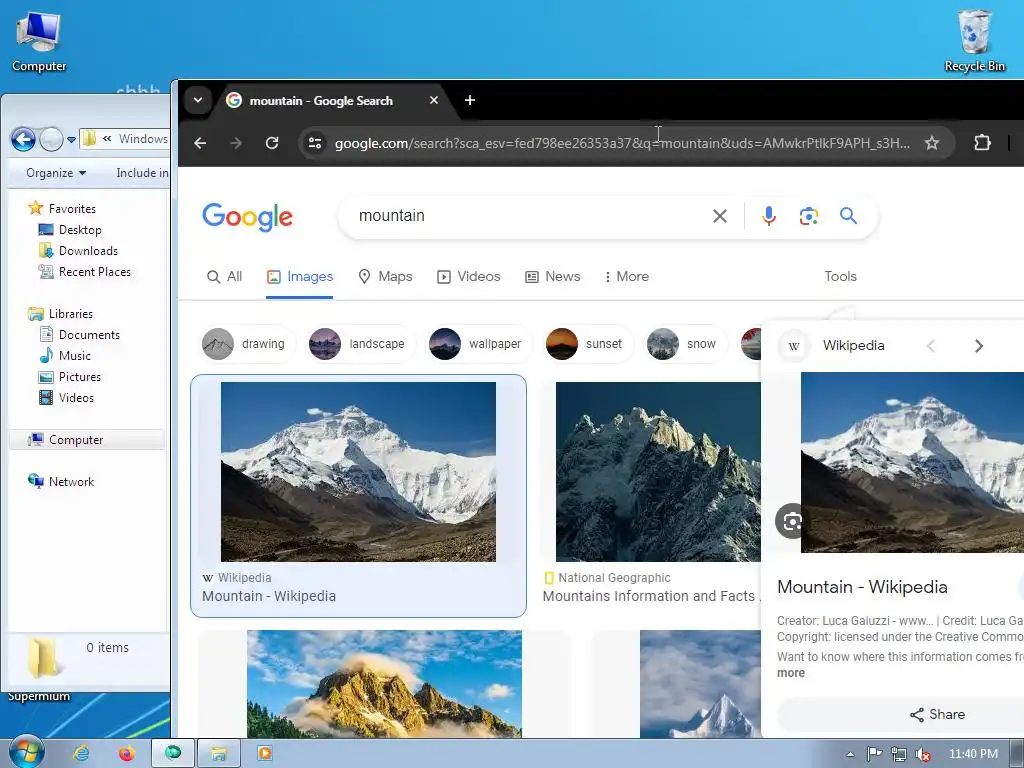Select Downloads in Explorer favorites
1024x768 pixels.
coord(78,251)
